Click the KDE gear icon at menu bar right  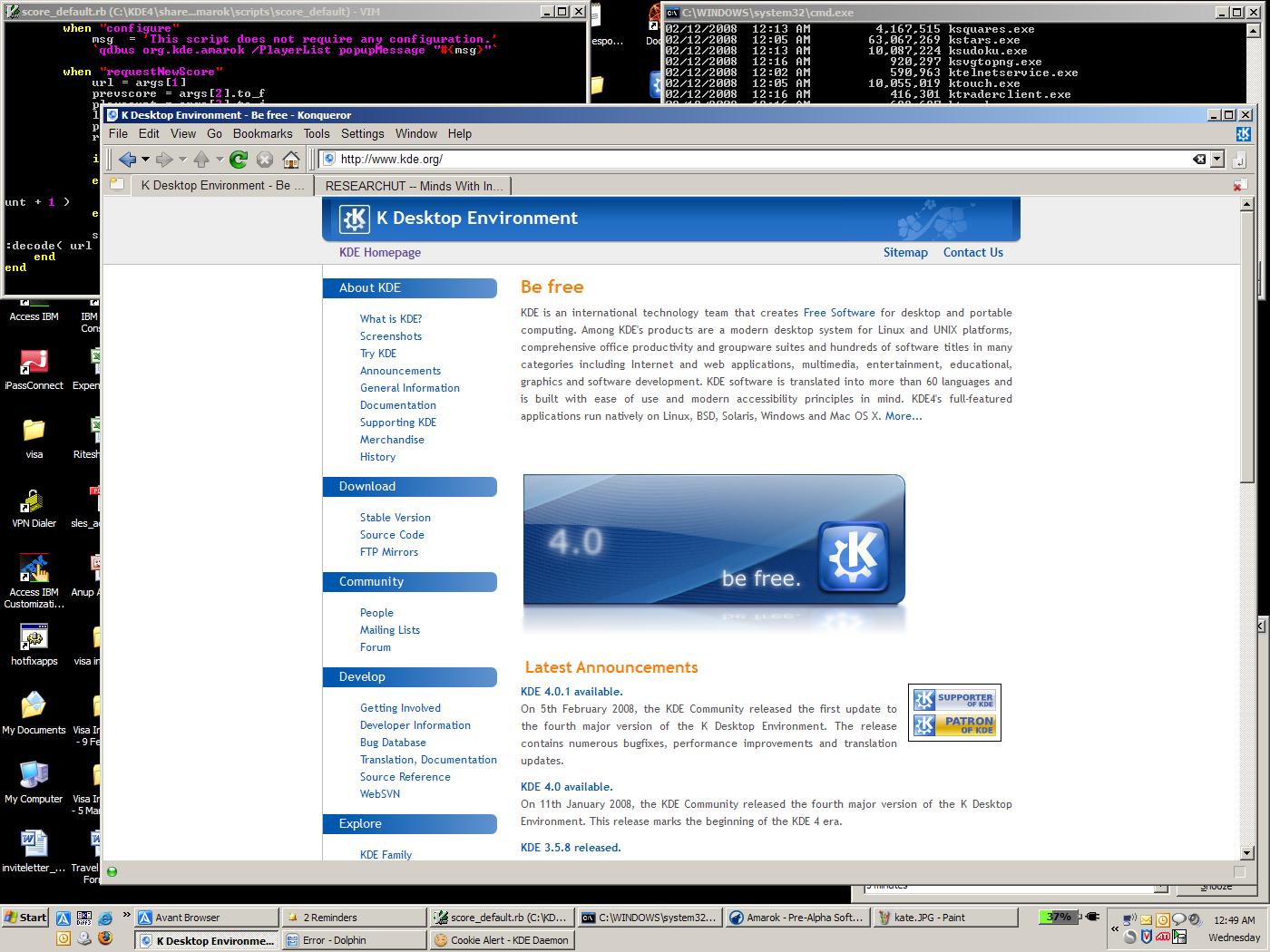pos(1244,133)
